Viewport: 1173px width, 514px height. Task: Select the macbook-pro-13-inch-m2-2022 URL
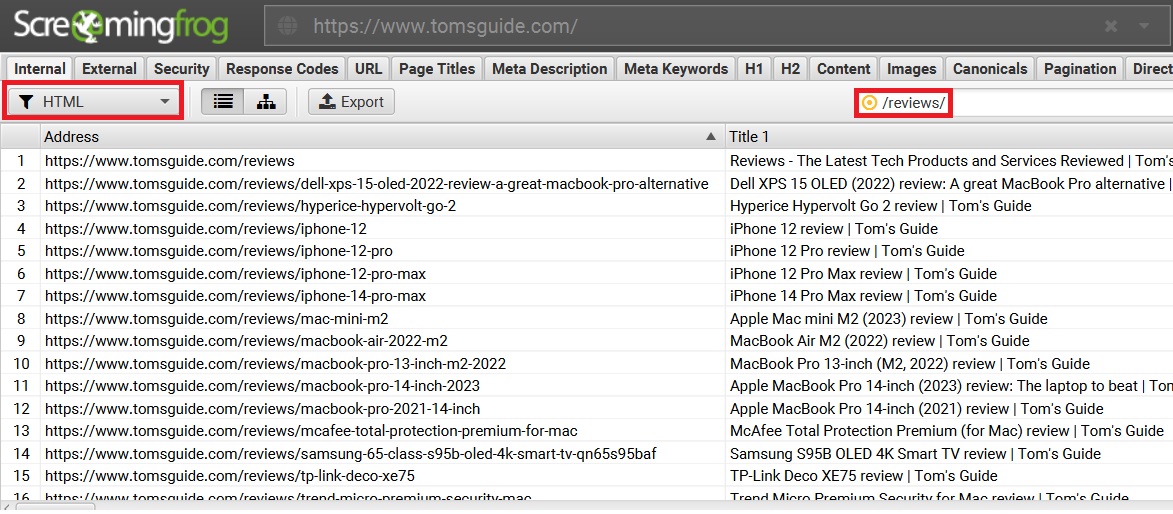coord(275,364)
